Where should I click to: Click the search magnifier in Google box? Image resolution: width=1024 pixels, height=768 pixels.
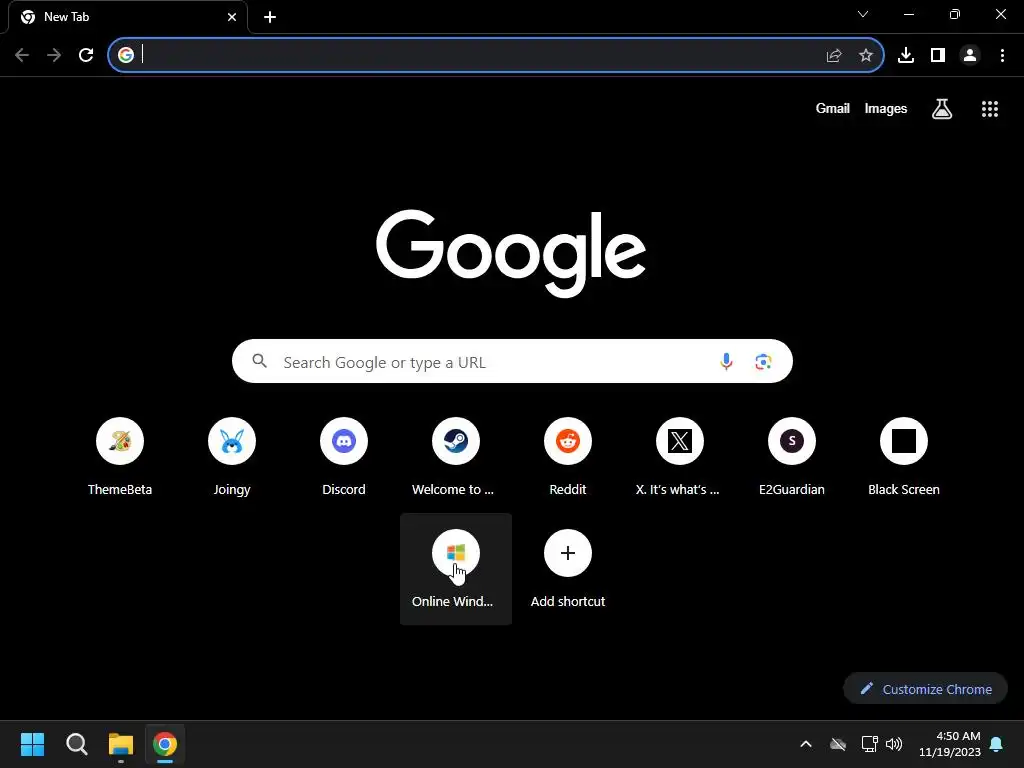click(x=259, y=361)
